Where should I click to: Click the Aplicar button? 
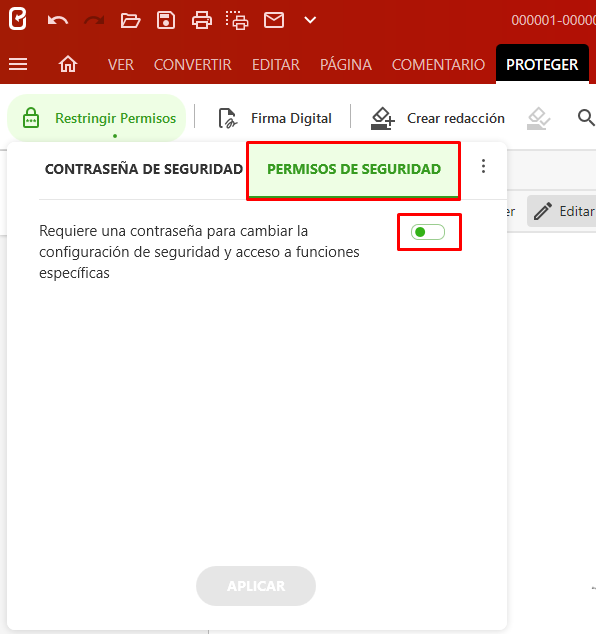point(256,586)
